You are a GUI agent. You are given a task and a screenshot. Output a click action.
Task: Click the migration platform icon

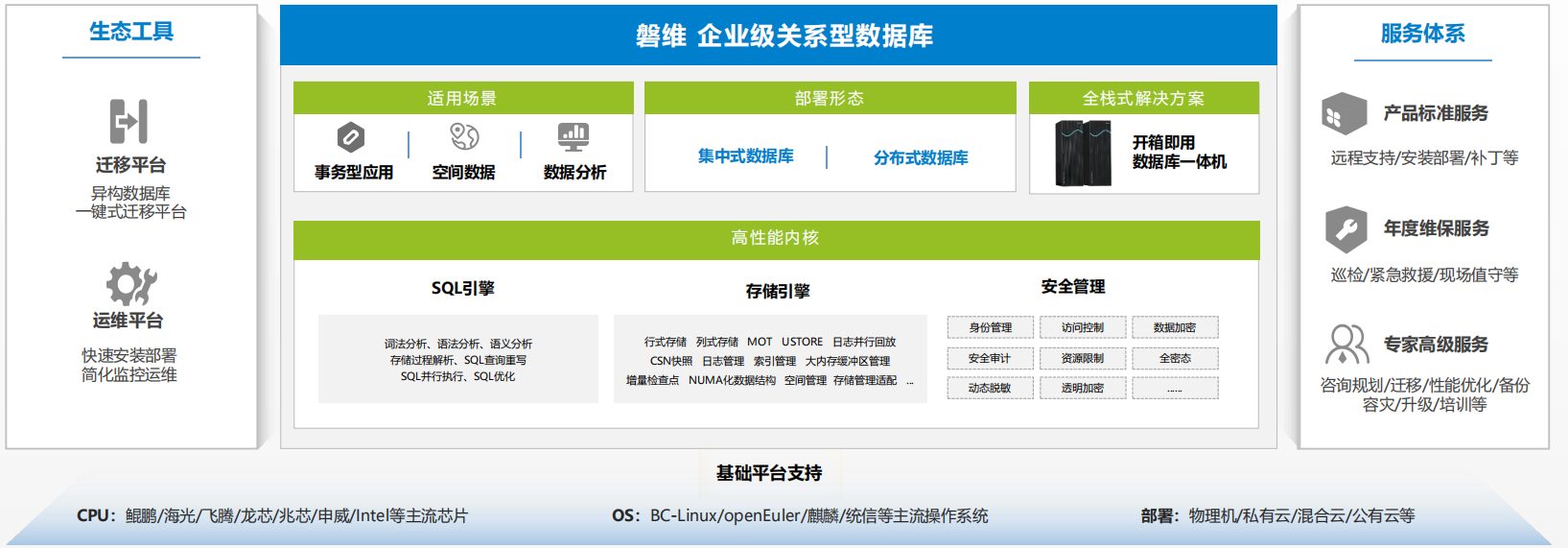(129, 122)
